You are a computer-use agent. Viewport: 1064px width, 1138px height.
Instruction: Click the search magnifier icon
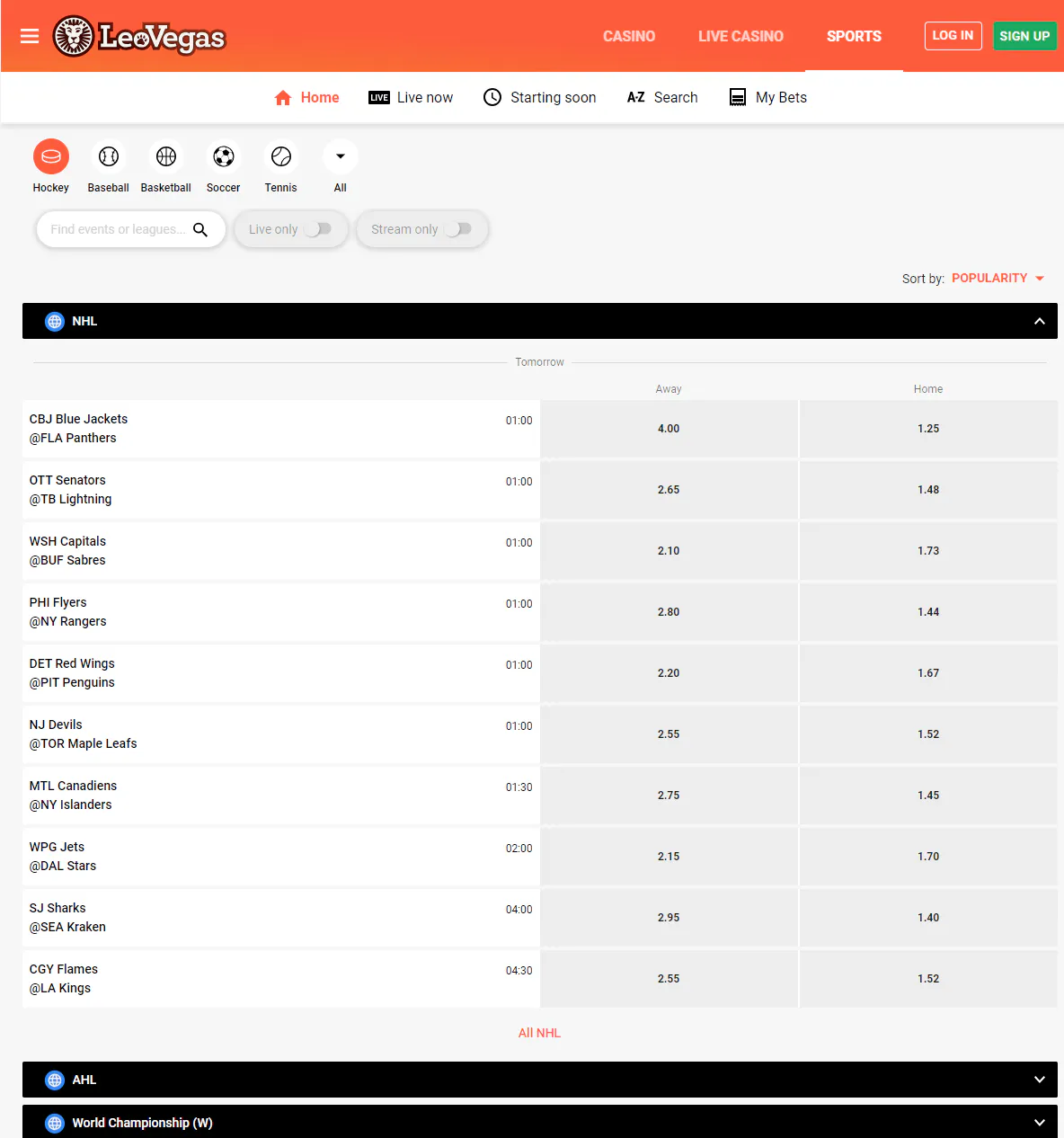200,229
